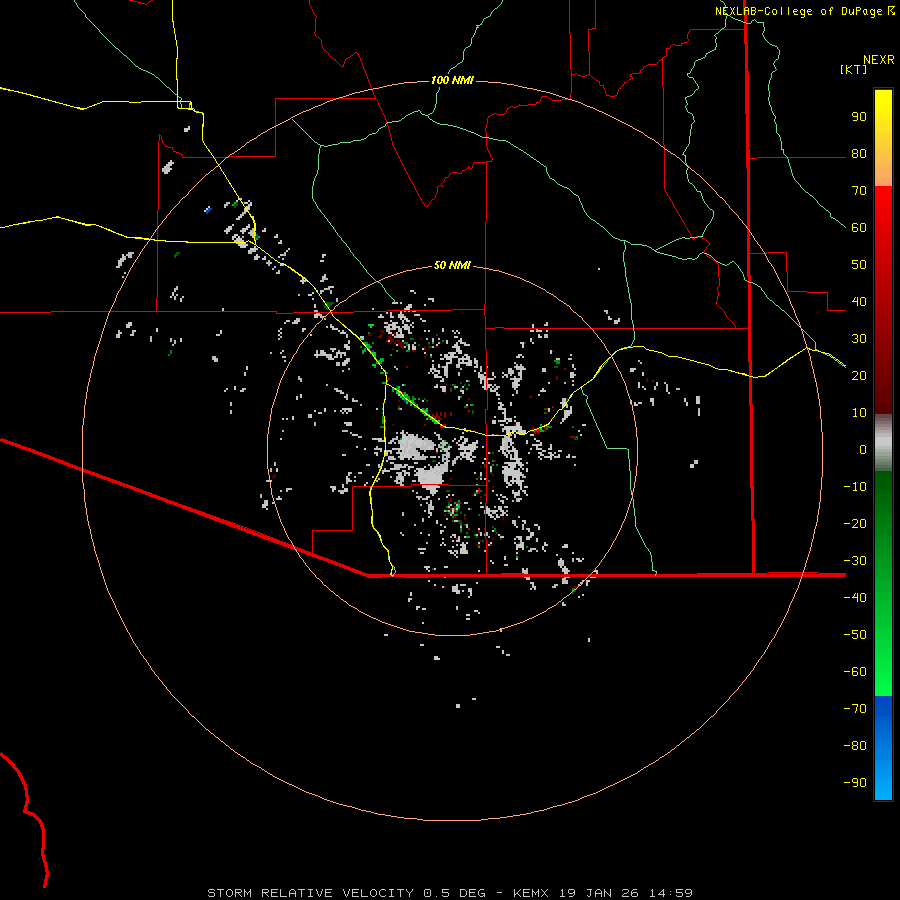Click the -90 value on the velocity scale

click(x=855, y=783)
